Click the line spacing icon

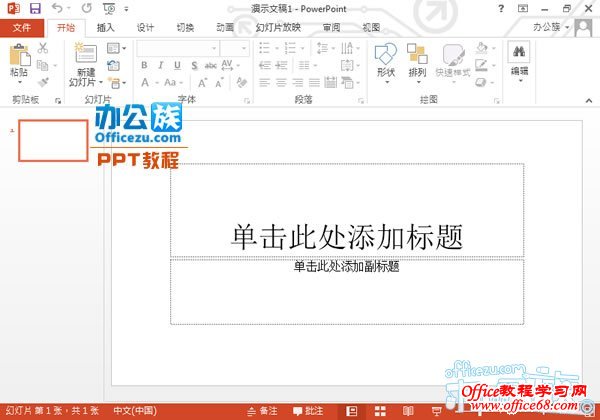322,48
